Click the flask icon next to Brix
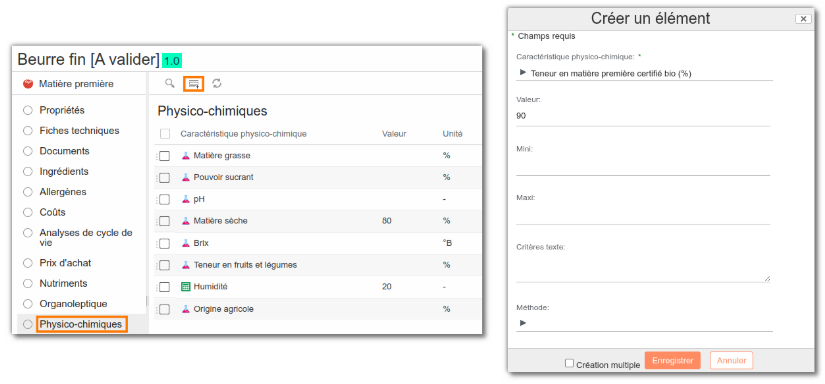The width and height of the screenshot is (825, 384). [x=185, y=243]
